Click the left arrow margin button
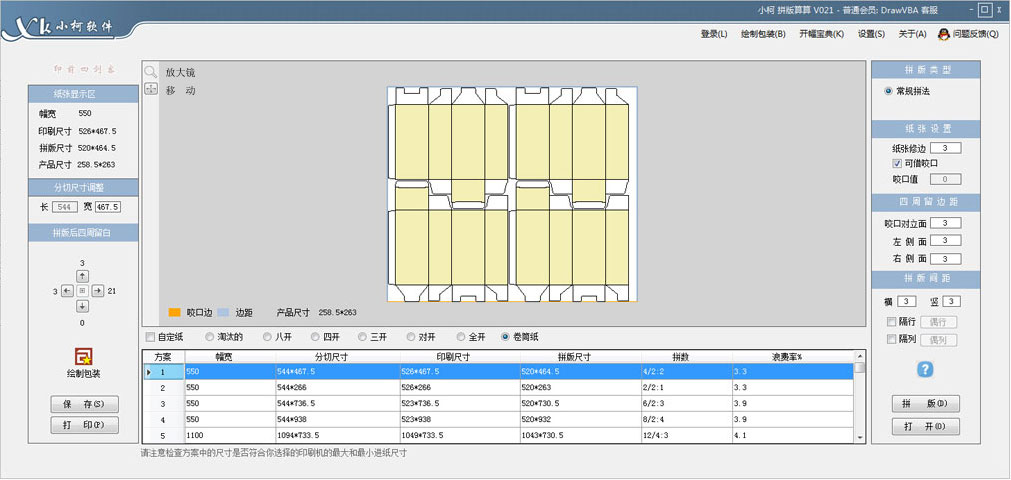The image size is (1011, 480). click(x=67, y=290)
